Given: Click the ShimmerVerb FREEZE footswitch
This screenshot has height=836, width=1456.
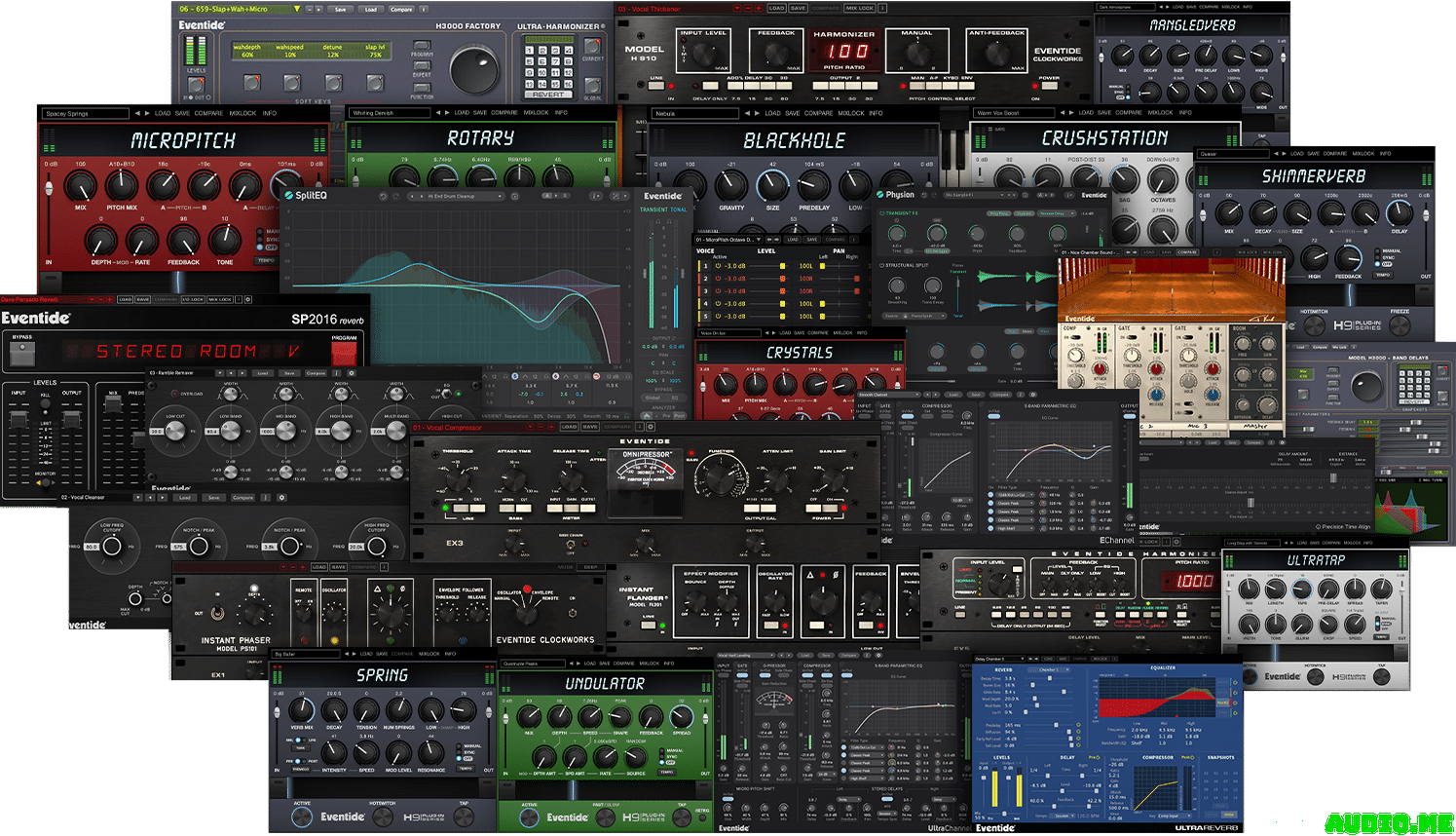Looking at the screenshot, I should coord(1400,324).
